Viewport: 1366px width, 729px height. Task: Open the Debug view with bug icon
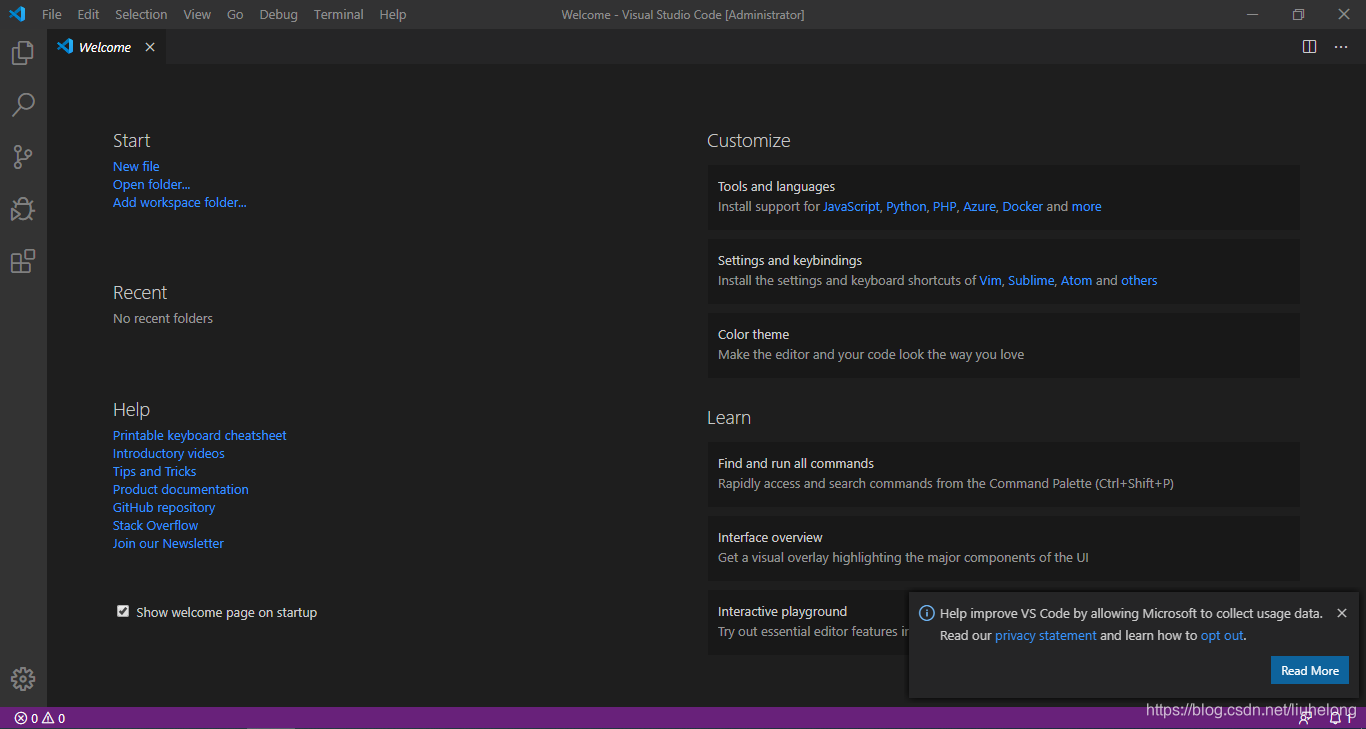coord(23,209)
